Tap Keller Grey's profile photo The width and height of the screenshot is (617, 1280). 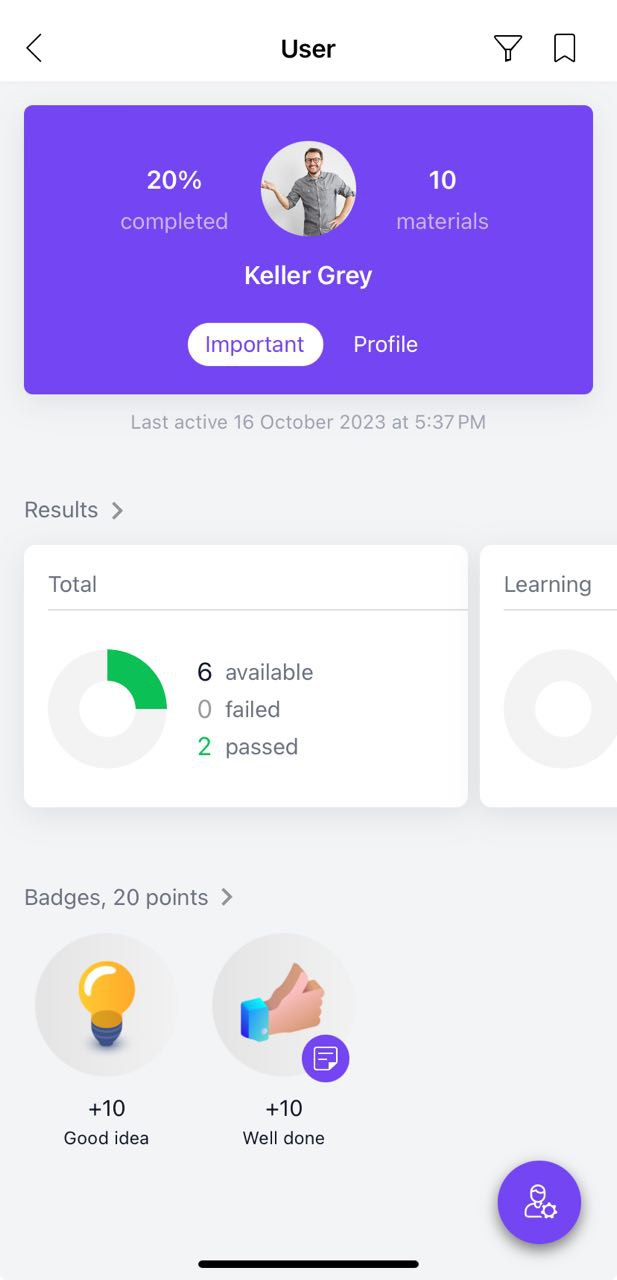click(308, 188)
